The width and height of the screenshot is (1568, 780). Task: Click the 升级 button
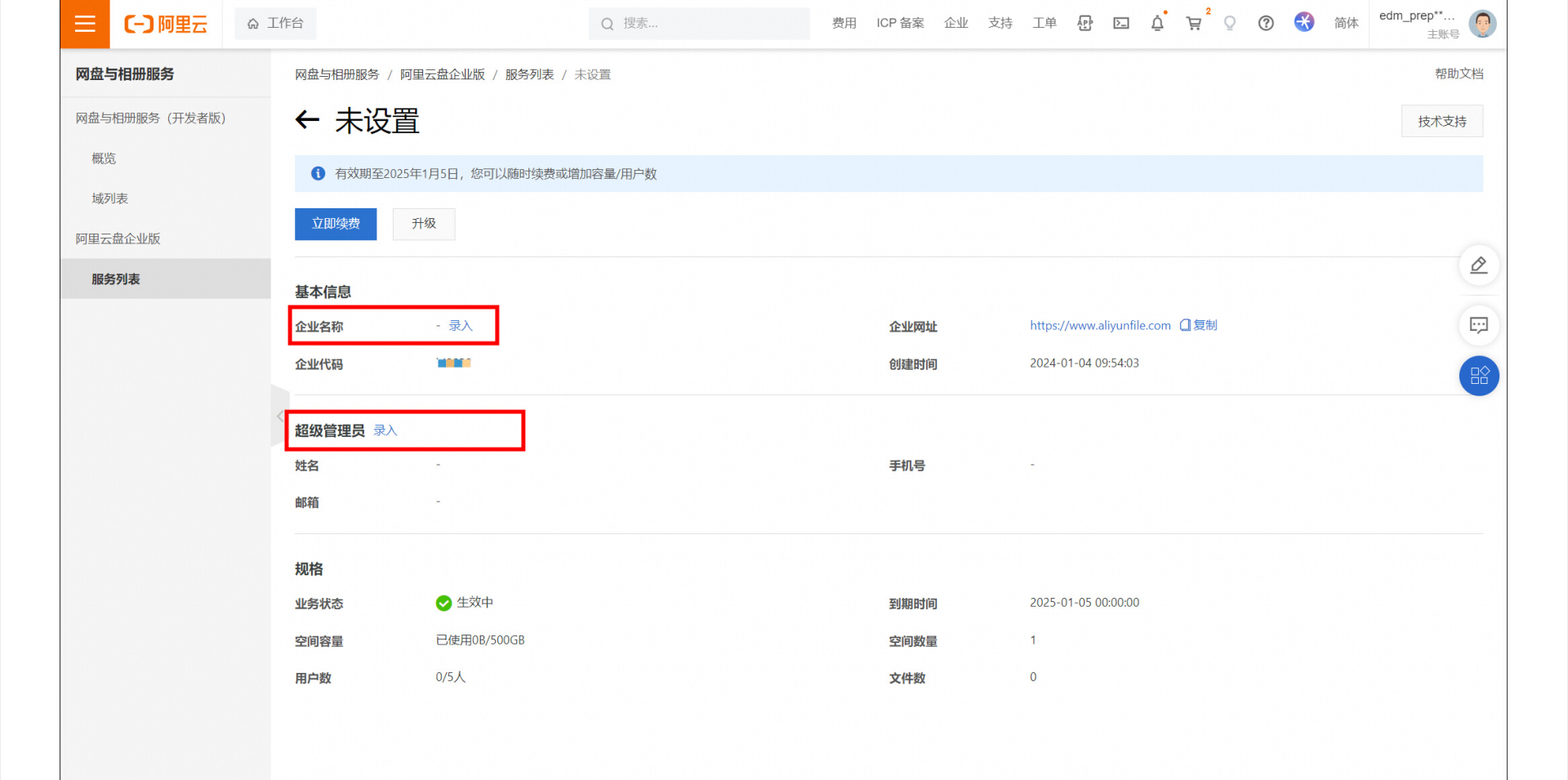pyautogui.click(x=424, y=224)
